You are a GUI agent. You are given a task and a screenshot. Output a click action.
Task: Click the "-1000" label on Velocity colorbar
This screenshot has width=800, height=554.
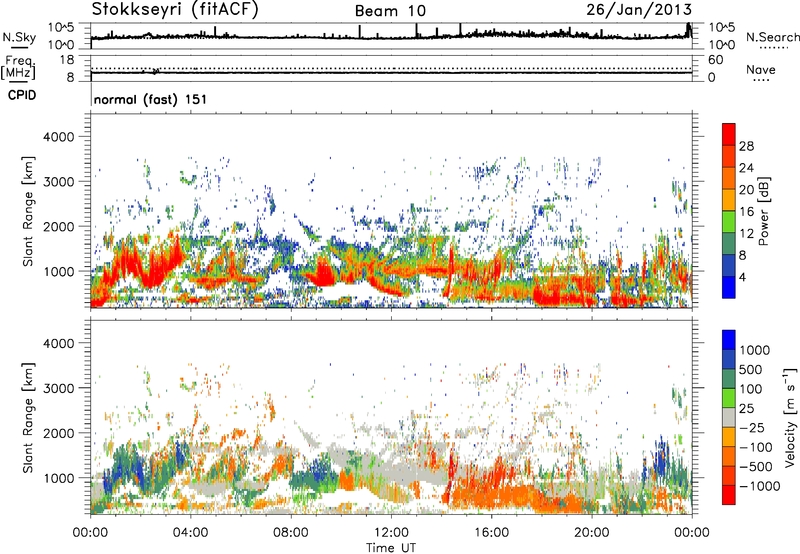click(x=760, y=486)
